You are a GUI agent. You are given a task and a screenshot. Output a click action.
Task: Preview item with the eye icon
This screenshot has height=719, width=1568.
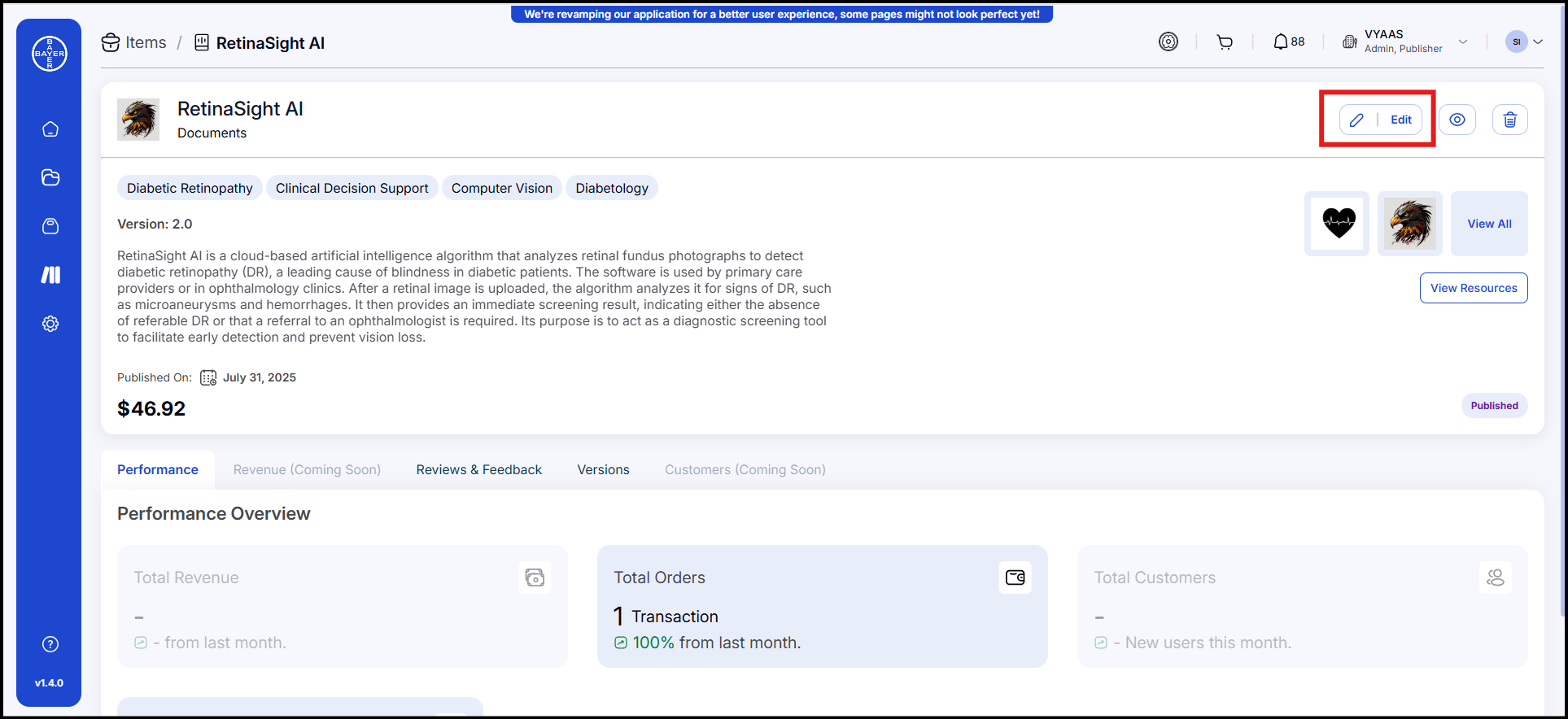point(1457,120)
